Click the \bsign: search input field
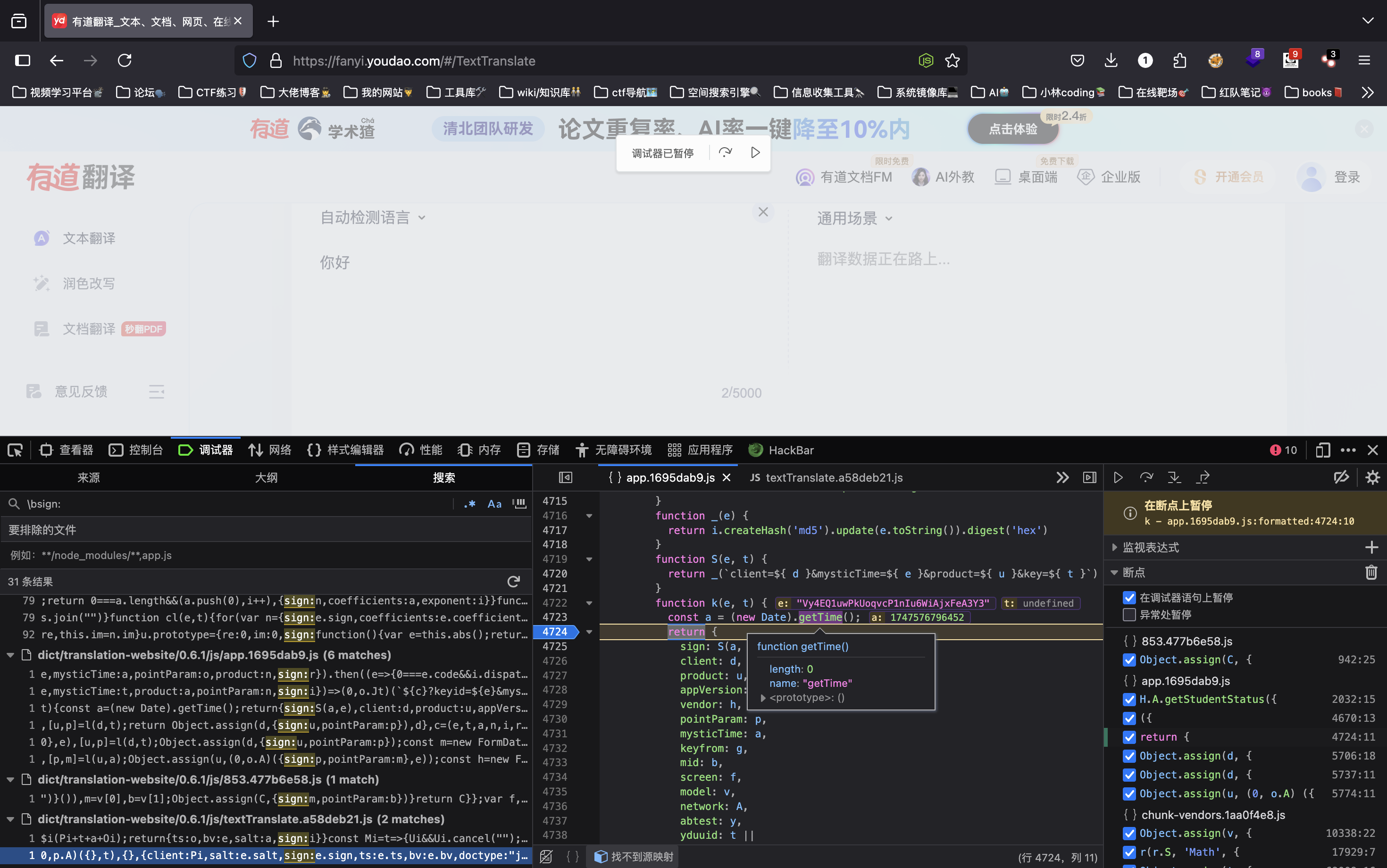Image resolution: width=1387 pixels, height=868 pixels. pyautogui.click(x=230, y=503)
